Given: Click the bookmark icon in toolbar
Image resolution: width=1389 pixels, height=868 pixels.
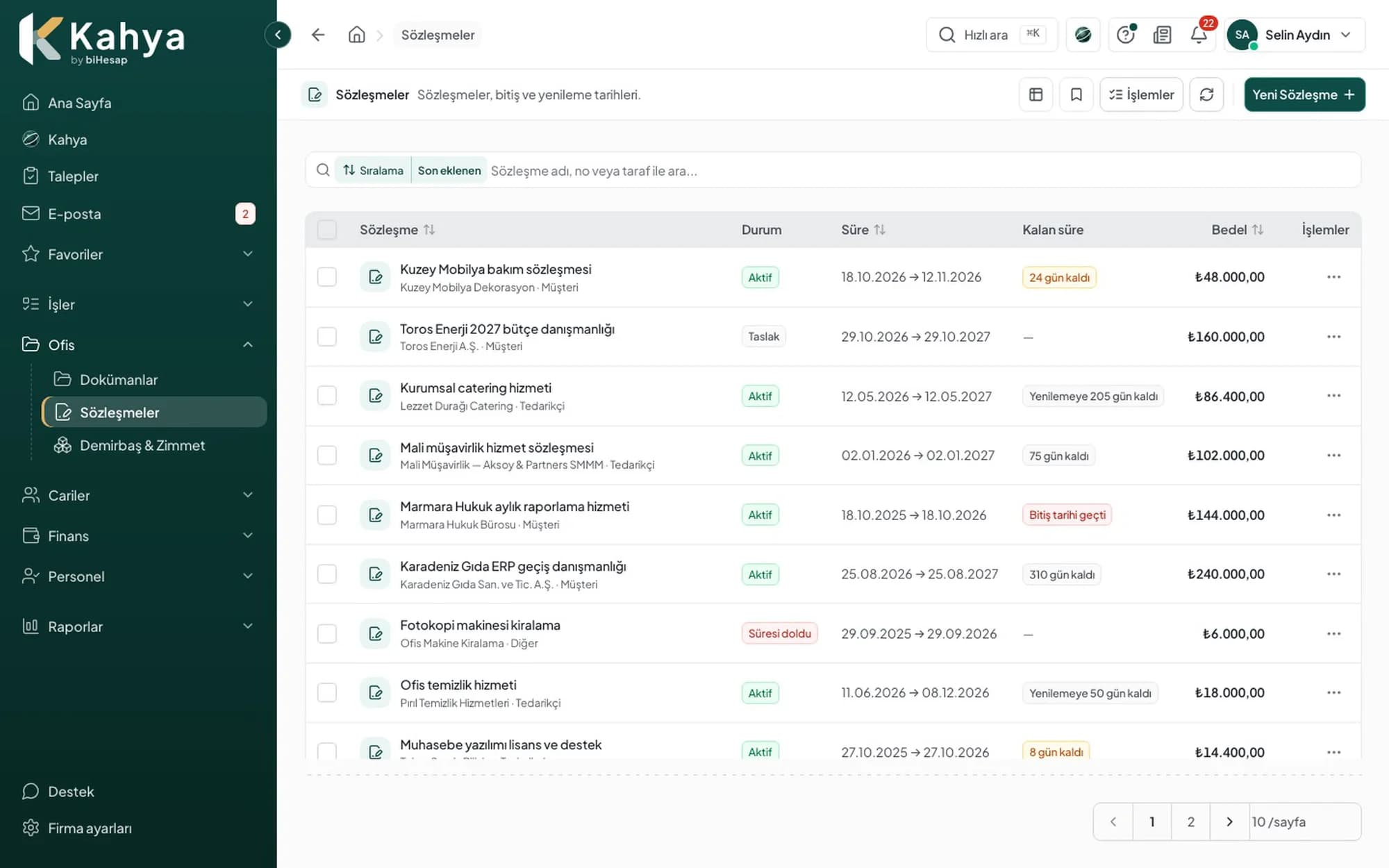Looking at the screenshot, I should (1076, 94).
